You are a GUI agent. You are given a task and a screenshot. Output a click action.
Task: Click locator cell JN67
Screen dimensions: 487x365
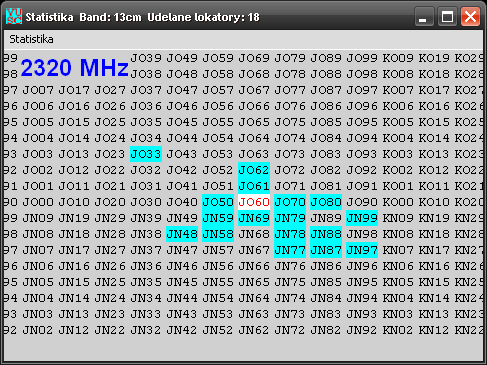coord(254,250)
